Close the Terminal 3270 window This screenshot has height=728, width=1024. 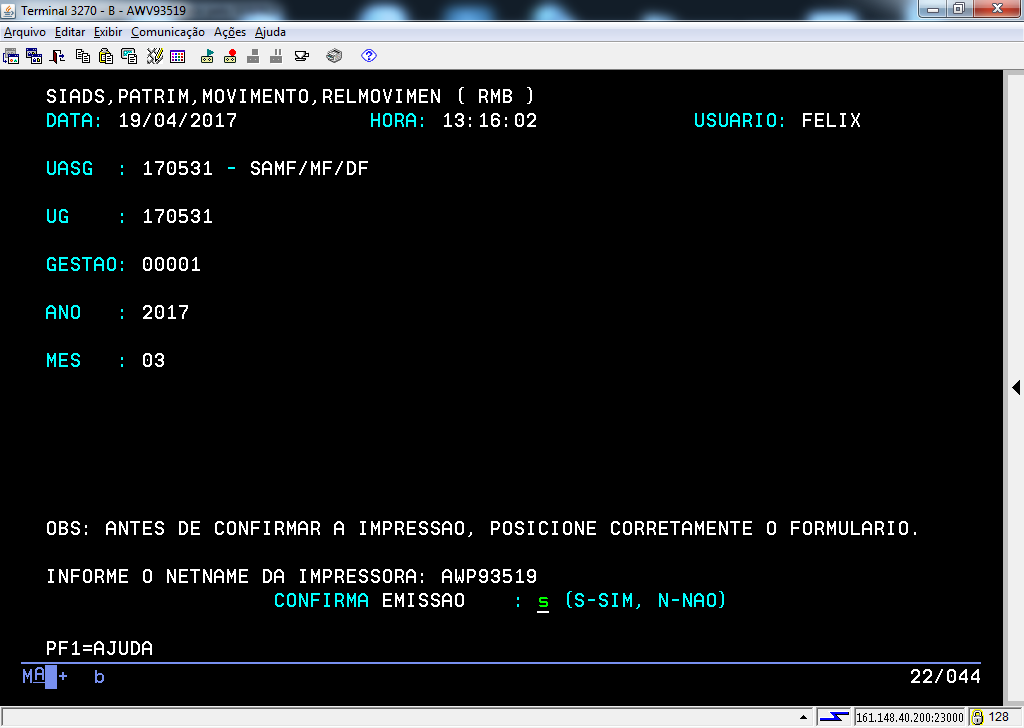997,9
